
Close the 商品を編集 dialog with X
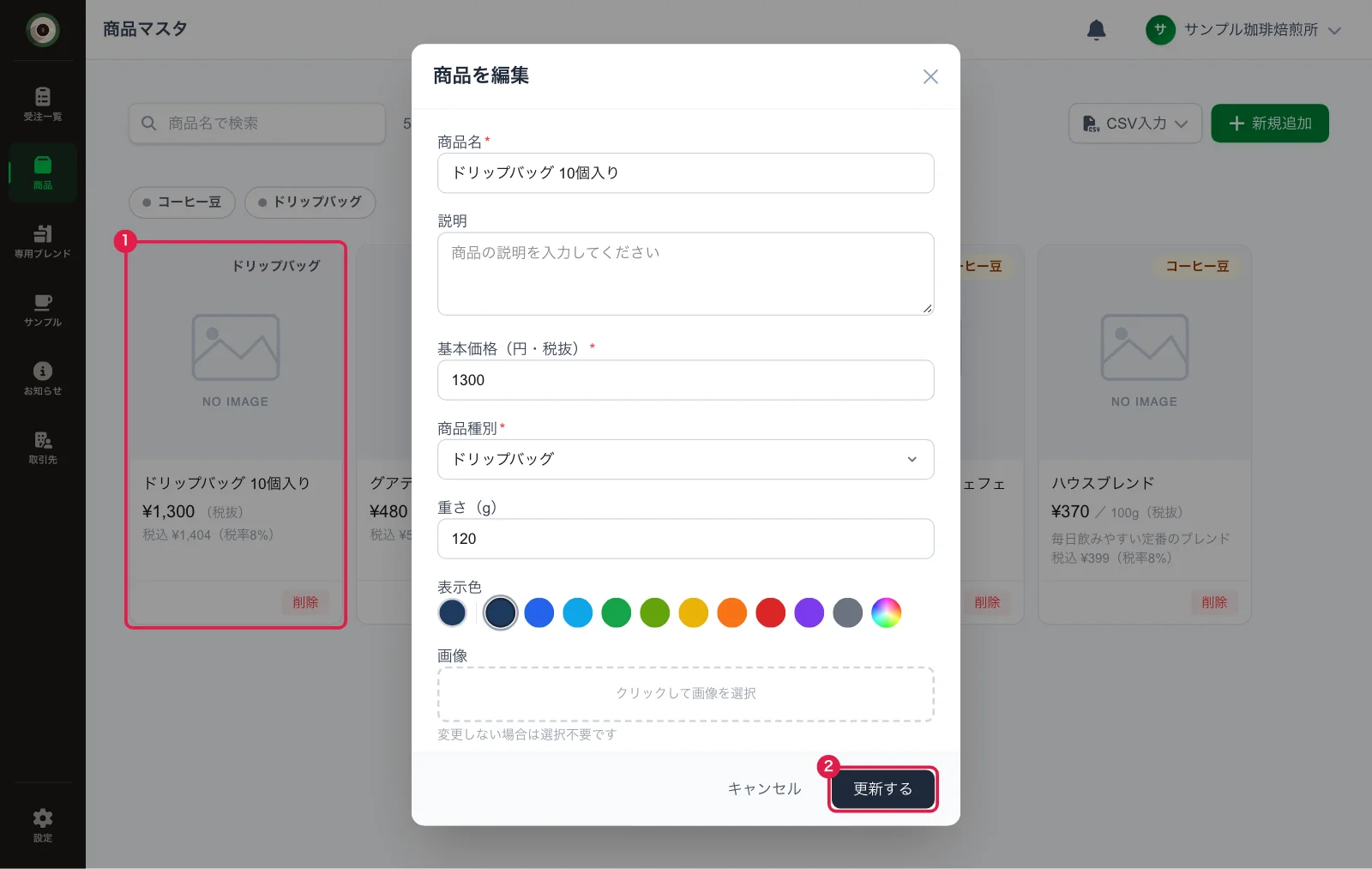point(930,76)
